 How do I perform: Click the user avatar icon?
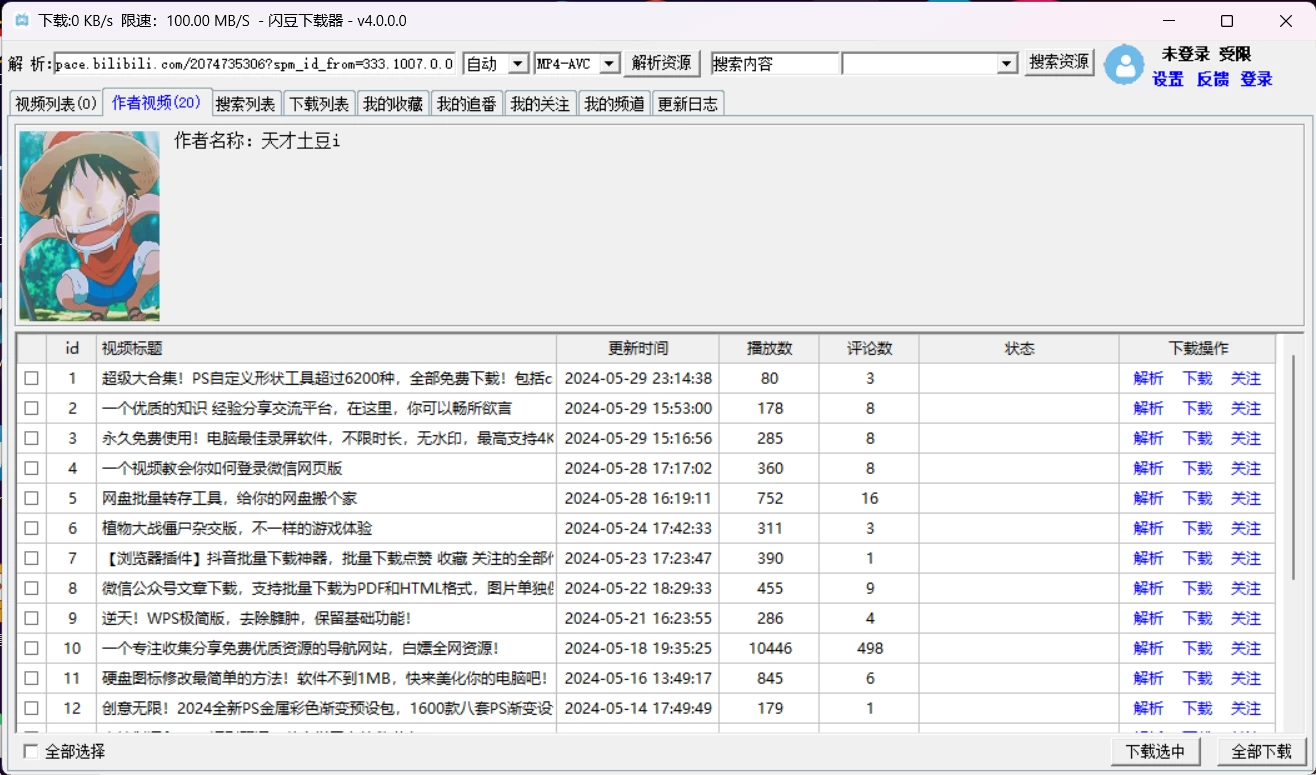[x=1125, y=65]
